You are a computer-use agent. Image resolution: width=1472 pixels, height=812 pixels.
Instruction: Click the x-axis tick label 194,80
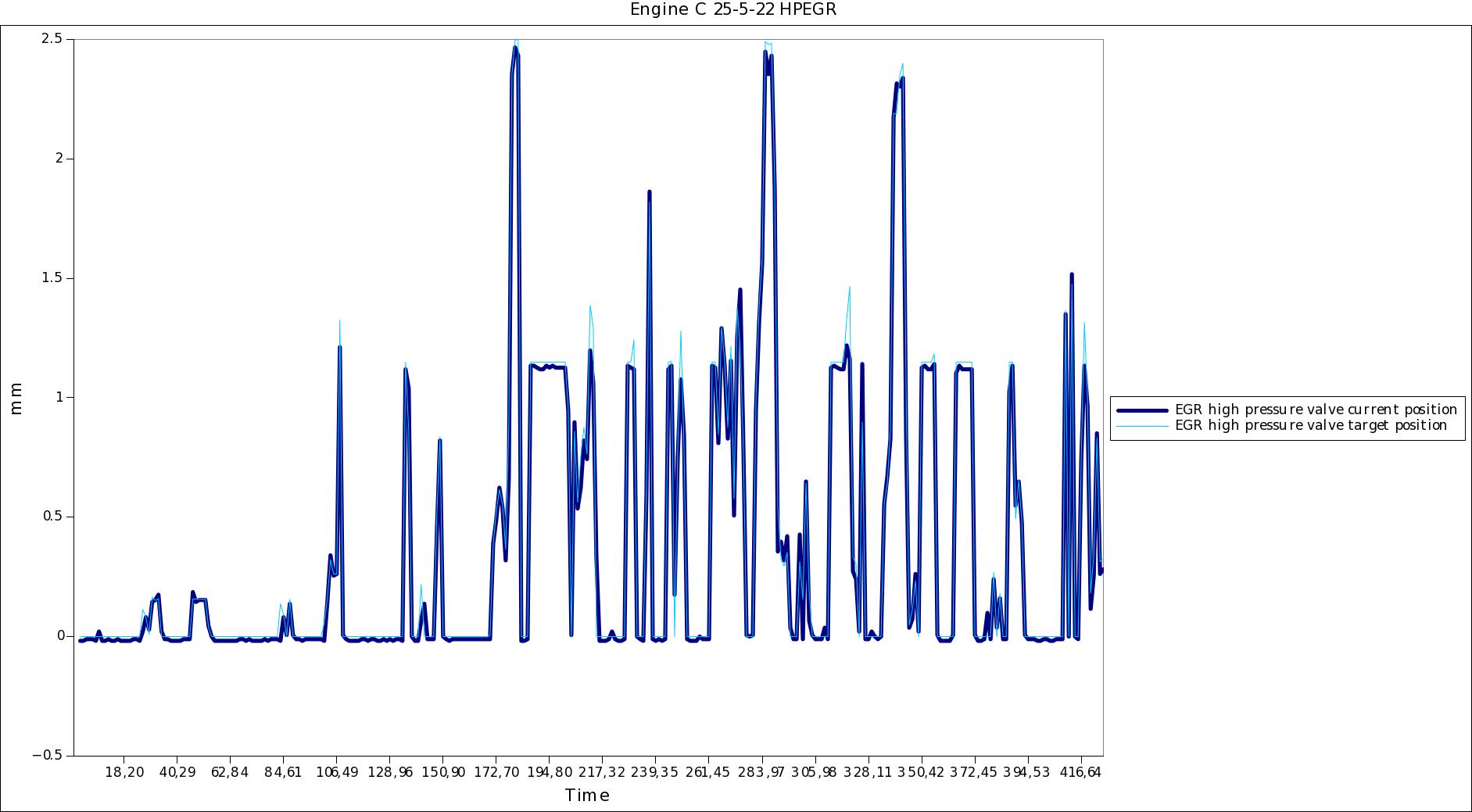tap(550, 772)
